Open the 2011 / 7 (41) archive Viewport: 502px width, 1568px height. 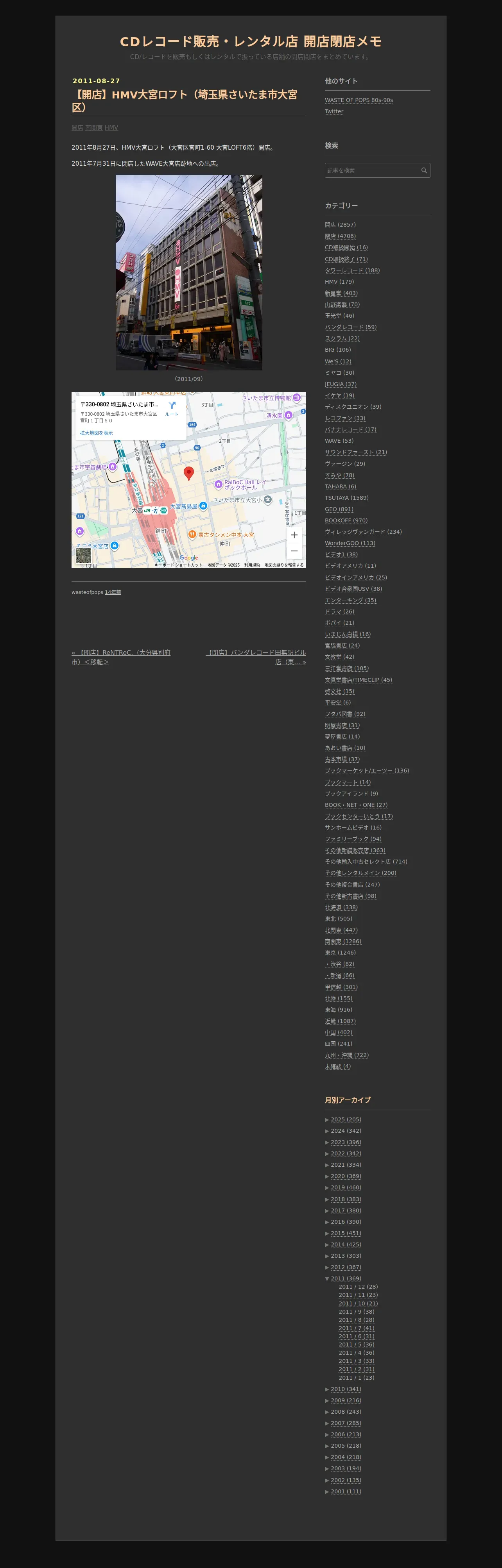coord(357,1328)
